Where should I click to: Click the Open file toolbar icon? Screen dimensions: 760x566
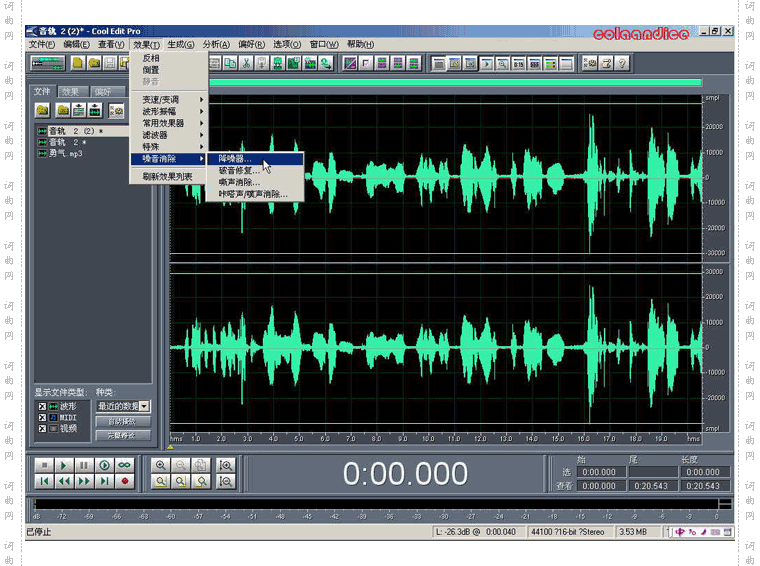(x=94, y=63)
